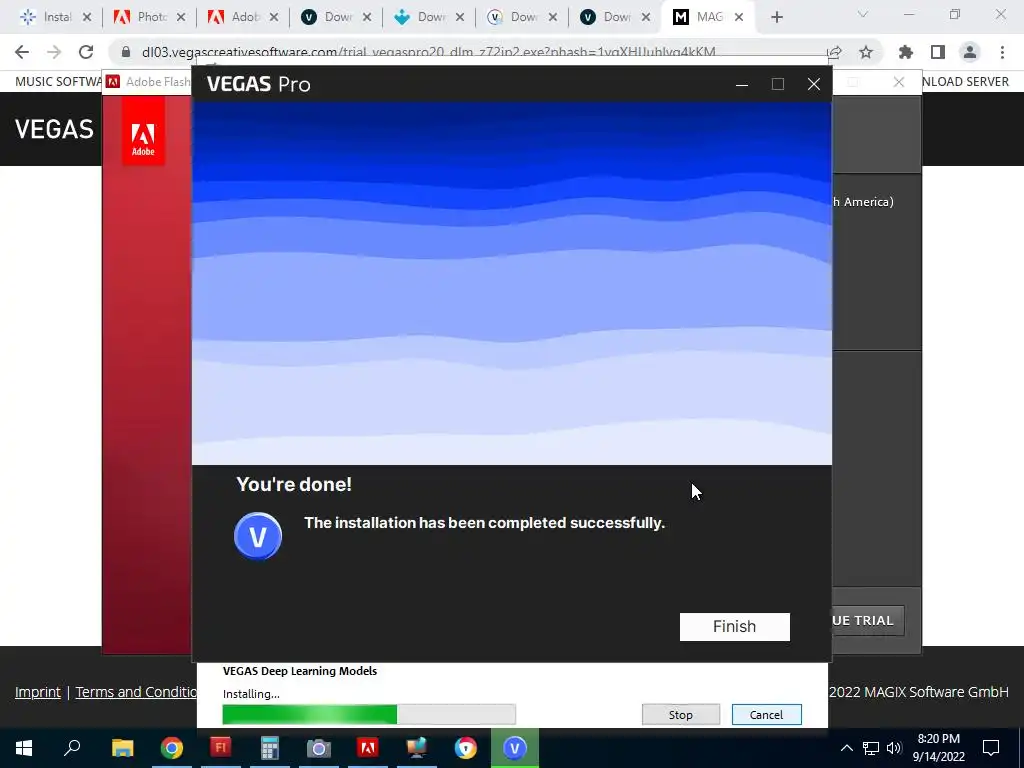This screenshot has width=1024, height=768.
Task: Open Chrome side panel
Action: [938, 52]
